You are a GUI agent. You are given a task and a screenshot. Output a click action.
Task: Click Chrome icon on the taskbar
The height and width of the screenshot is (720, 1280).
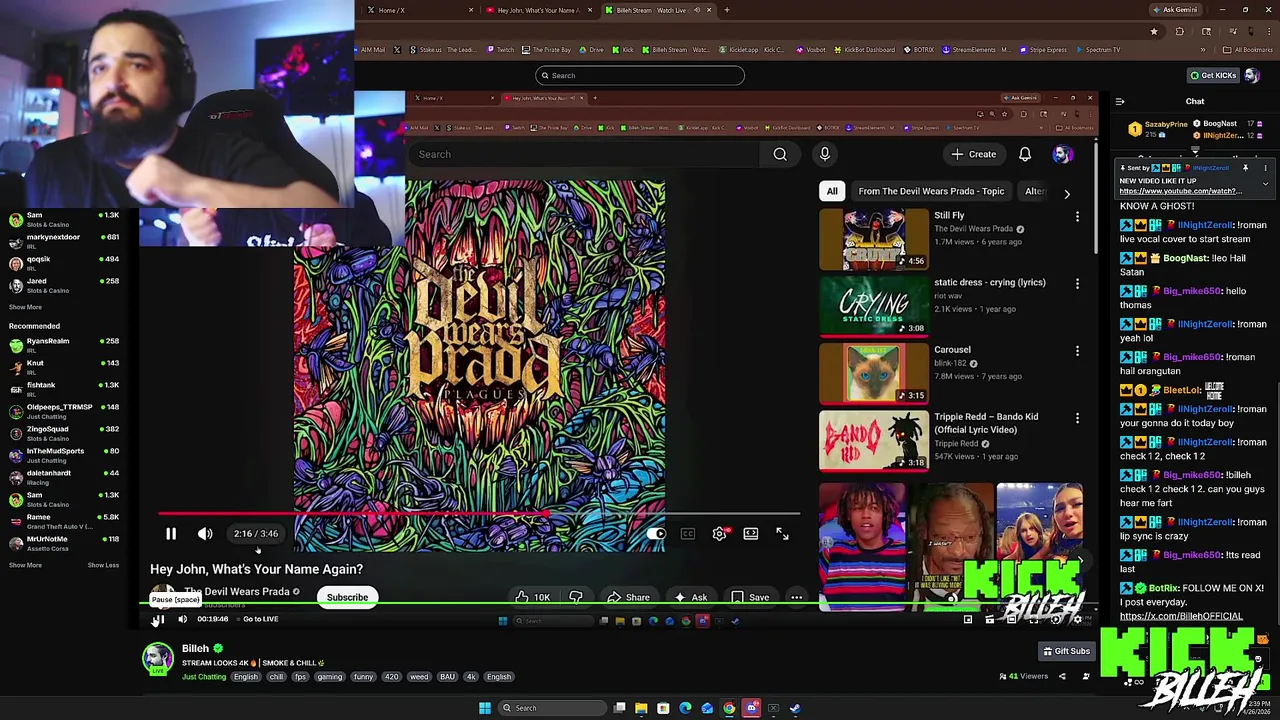tap(729, 708)
